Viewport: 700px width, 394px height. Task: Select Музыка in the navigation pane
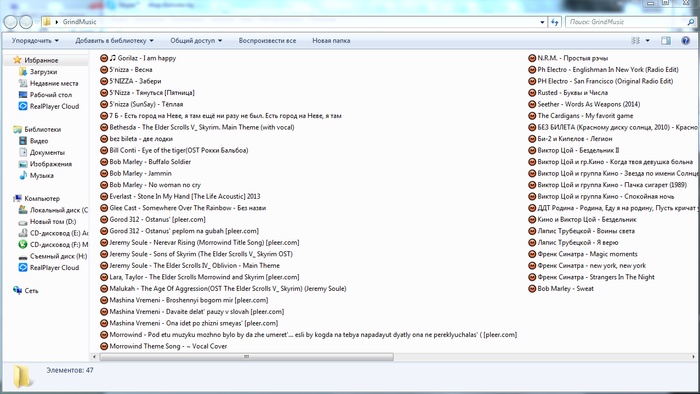pos(42,175)
